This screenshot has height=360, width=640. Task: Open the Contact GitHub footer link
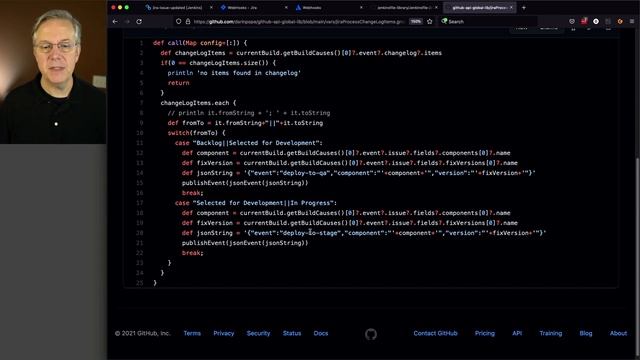435,333
